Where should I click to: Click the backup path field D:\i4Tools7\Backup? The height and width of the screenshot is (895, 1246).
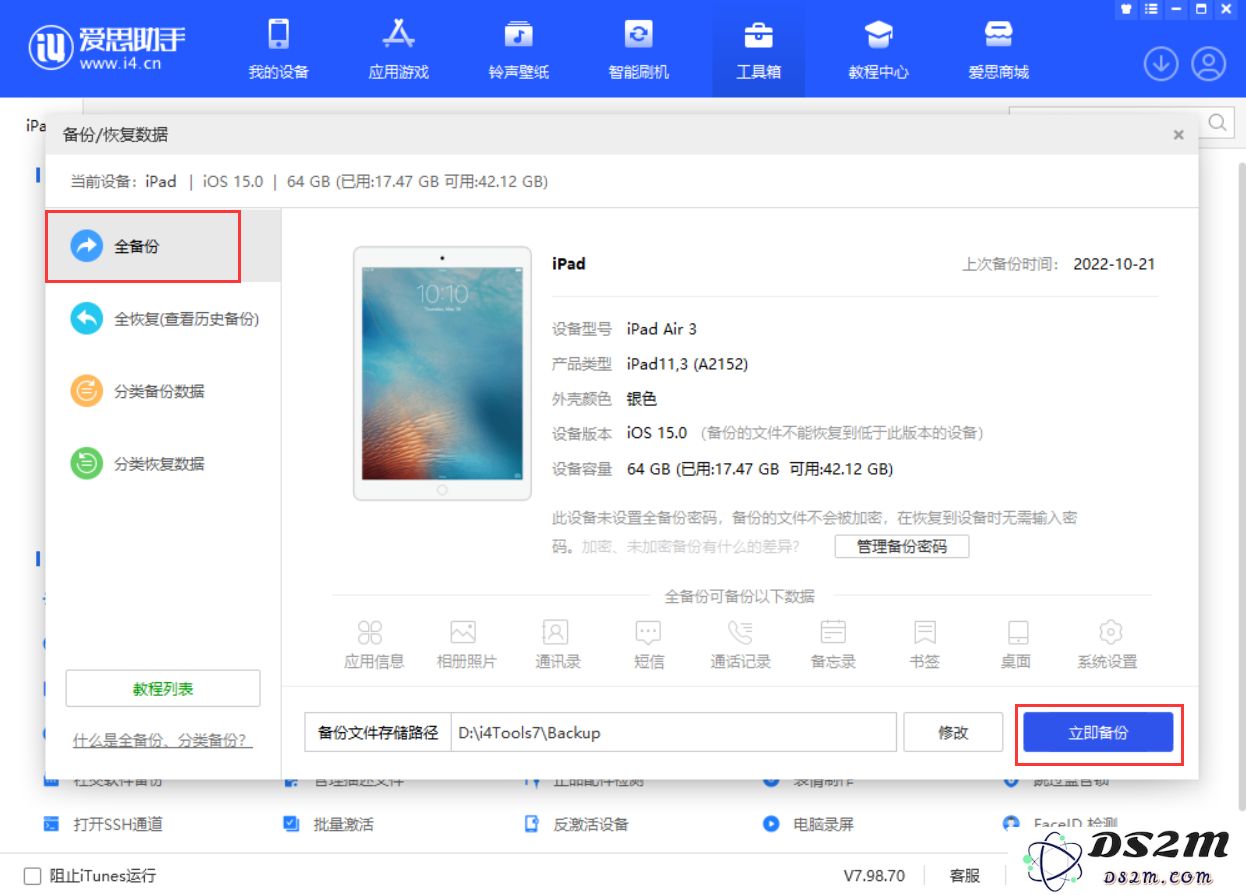[x=673, y=732]
